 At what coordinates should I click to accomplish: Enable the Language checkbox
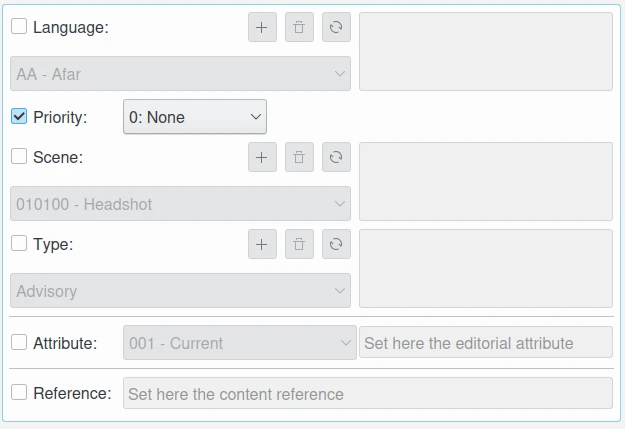tap(19, 27)
